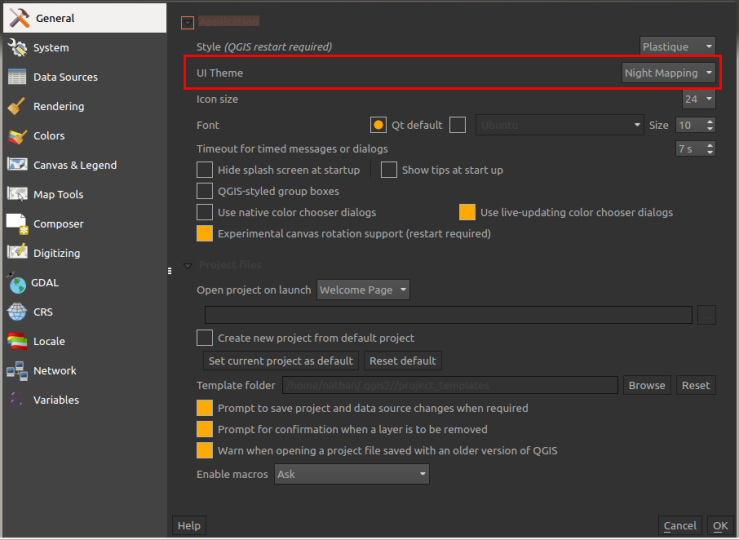Image resolution: width=739 pixels, height=540 pixels.
Task: Click the Size spinner for font
Action: (x=696, y=125)
